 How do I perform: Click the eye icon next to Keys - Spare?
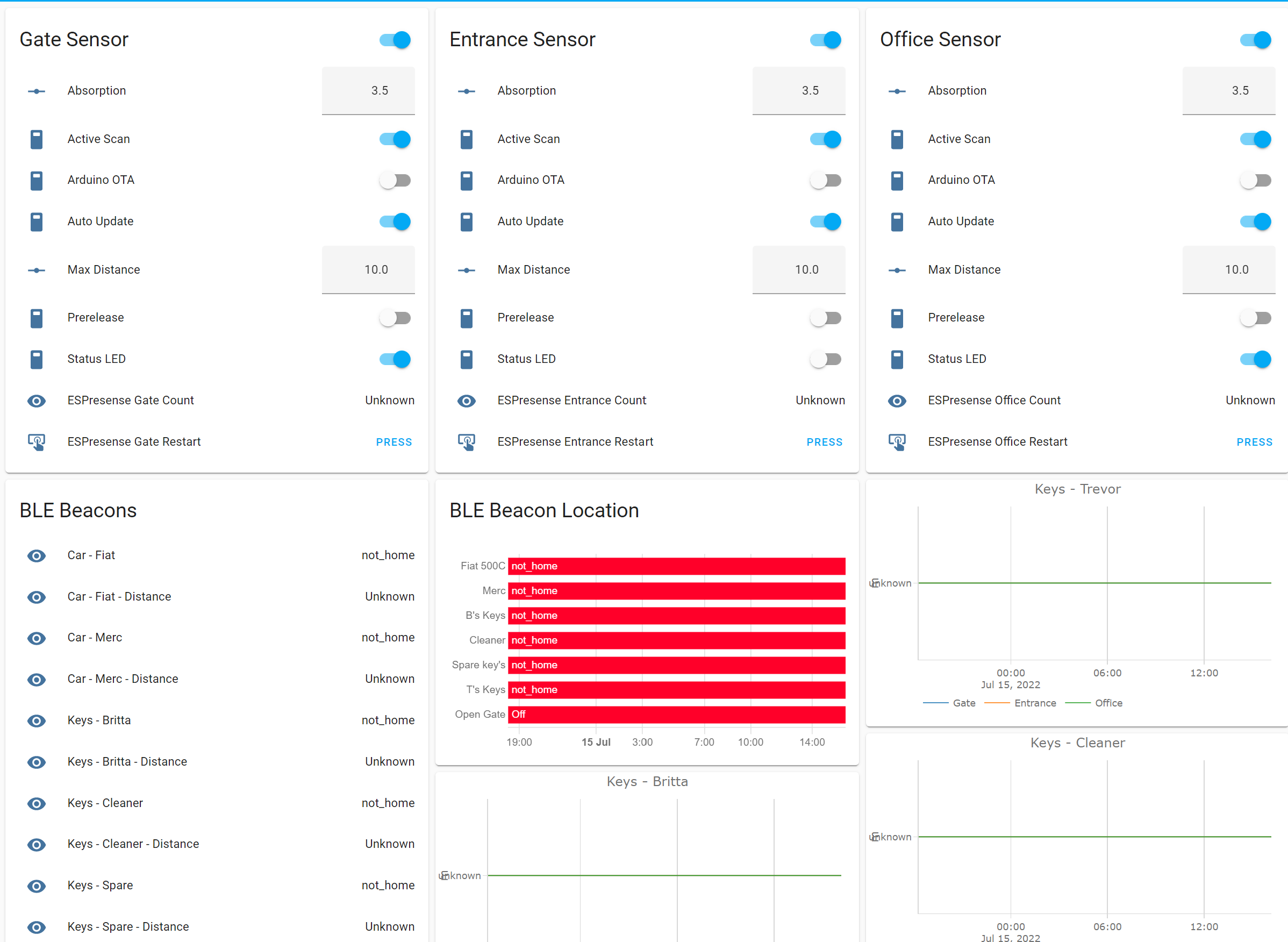tap(37, 886)
